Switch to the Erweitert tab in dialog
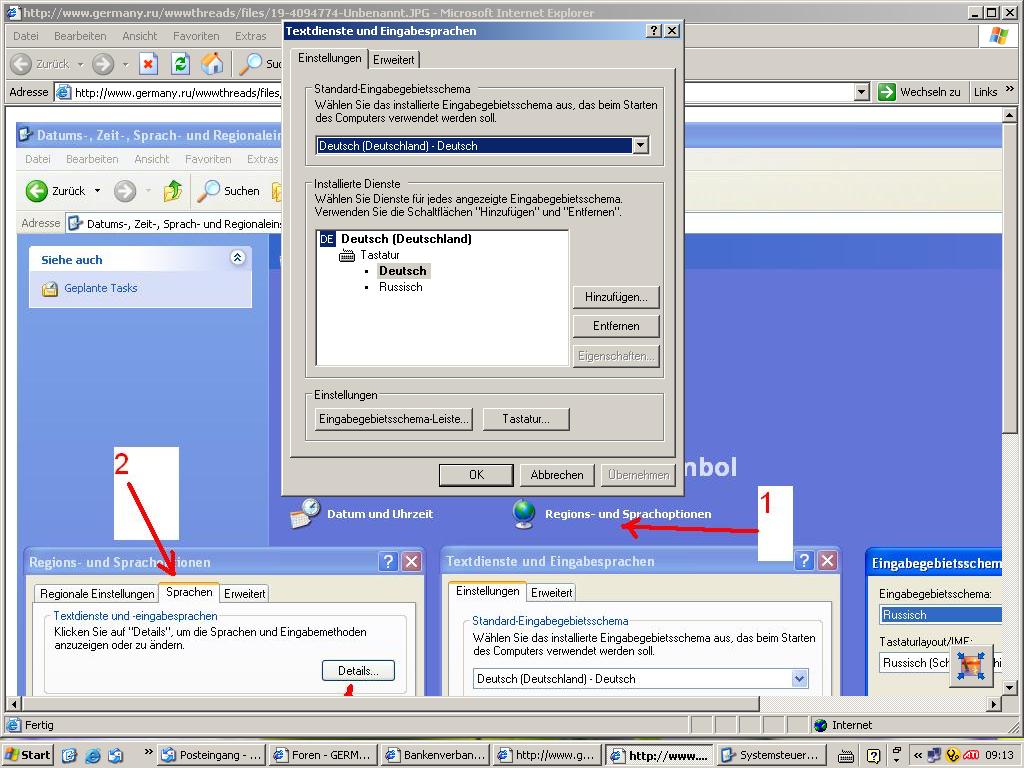Viewport: 1024px width, 768px height. pyautogui.click(x=393, y=60)
